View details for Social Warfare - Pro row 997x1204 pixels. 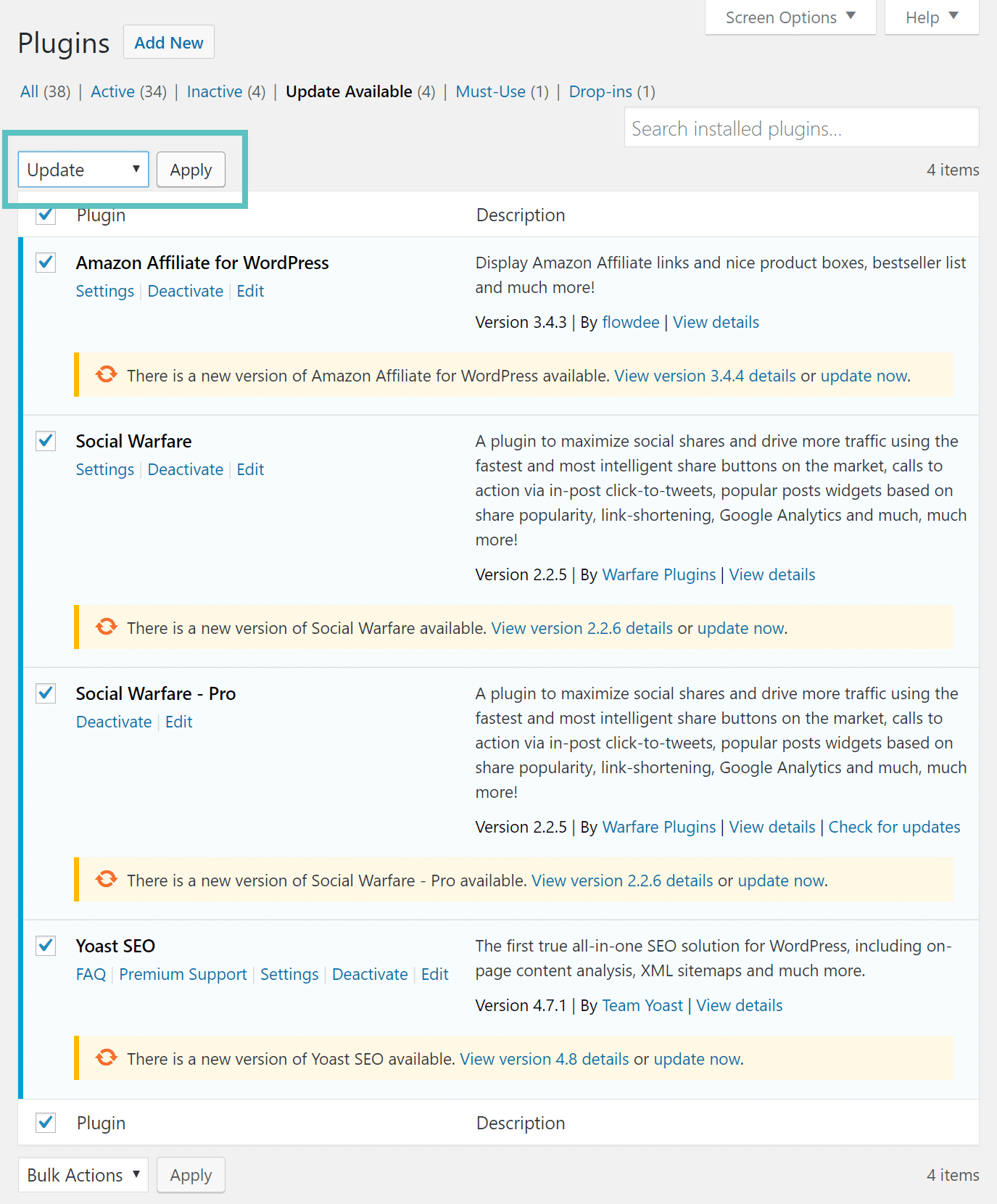[x=772, y=827]
